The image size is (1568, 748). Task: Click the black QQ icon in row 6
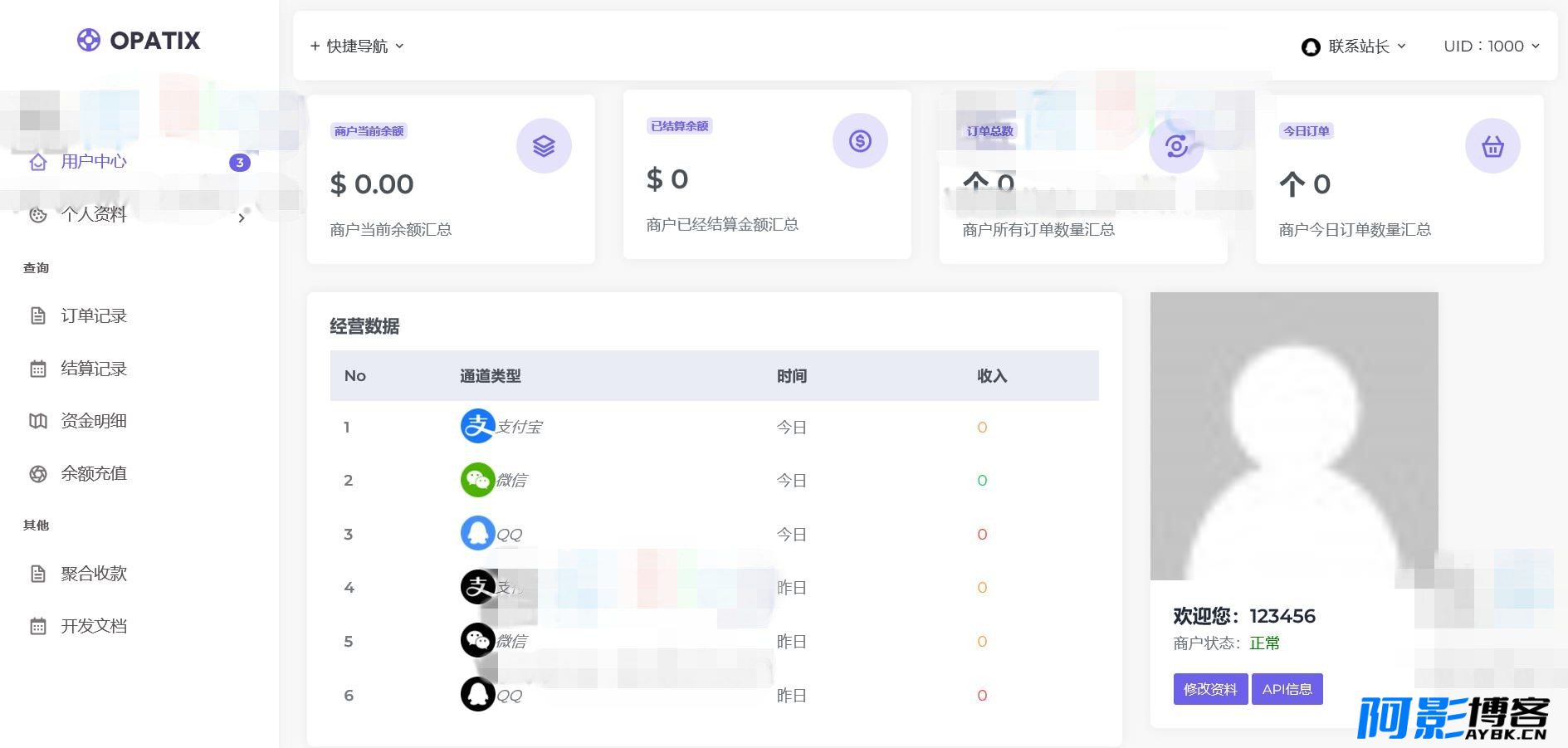[477, 695]
